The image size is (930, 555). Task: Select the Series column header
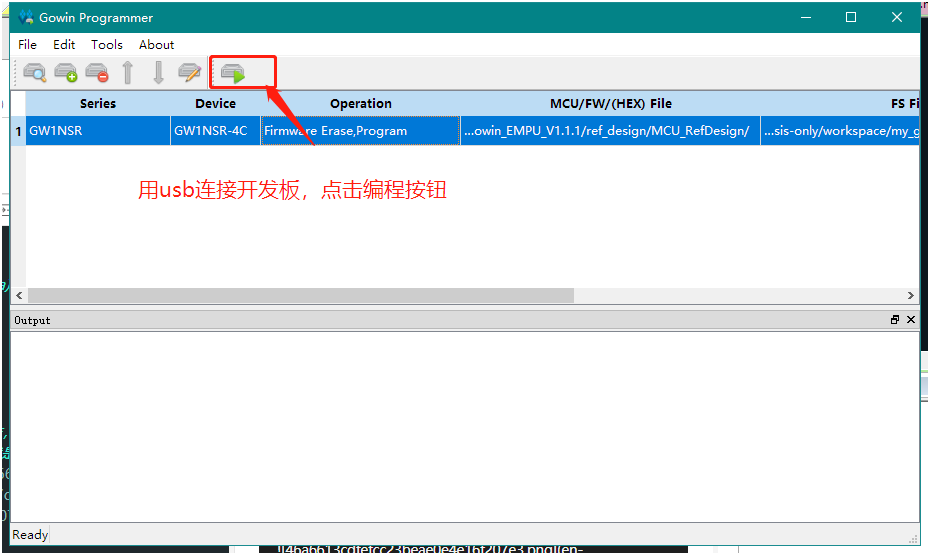click(98, 103)
